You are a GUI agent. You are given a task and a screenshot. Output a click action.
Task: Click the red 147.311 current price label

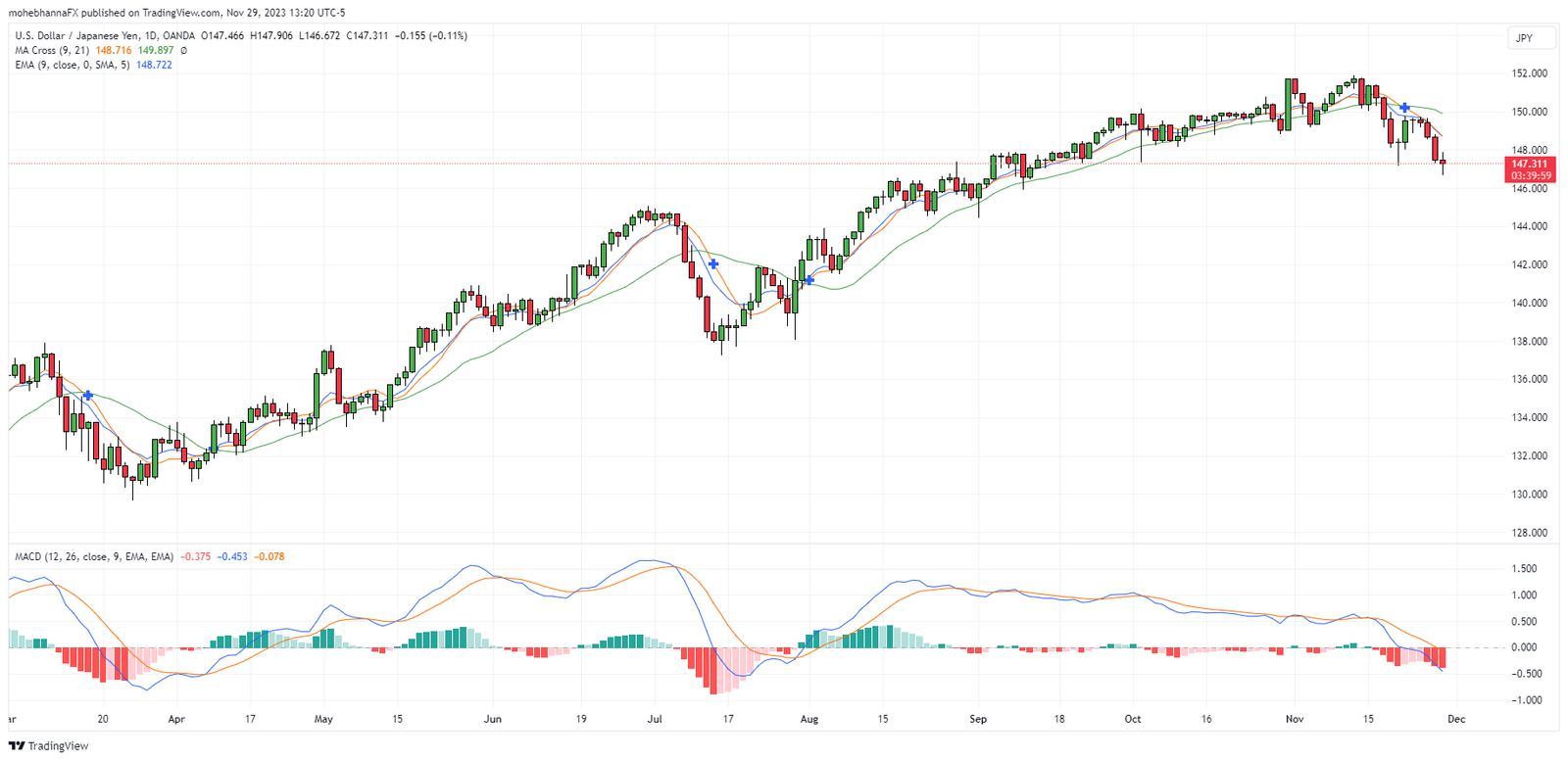click(x=1529, y=164)
